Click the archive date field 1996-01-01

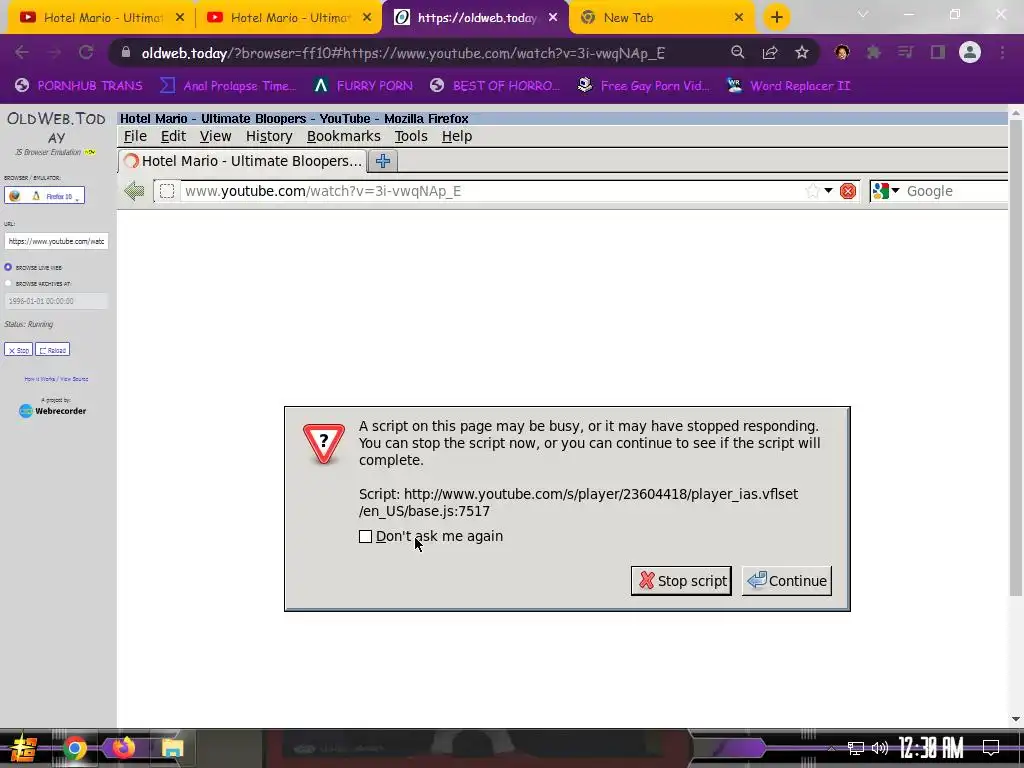click(x=56, y=301)
